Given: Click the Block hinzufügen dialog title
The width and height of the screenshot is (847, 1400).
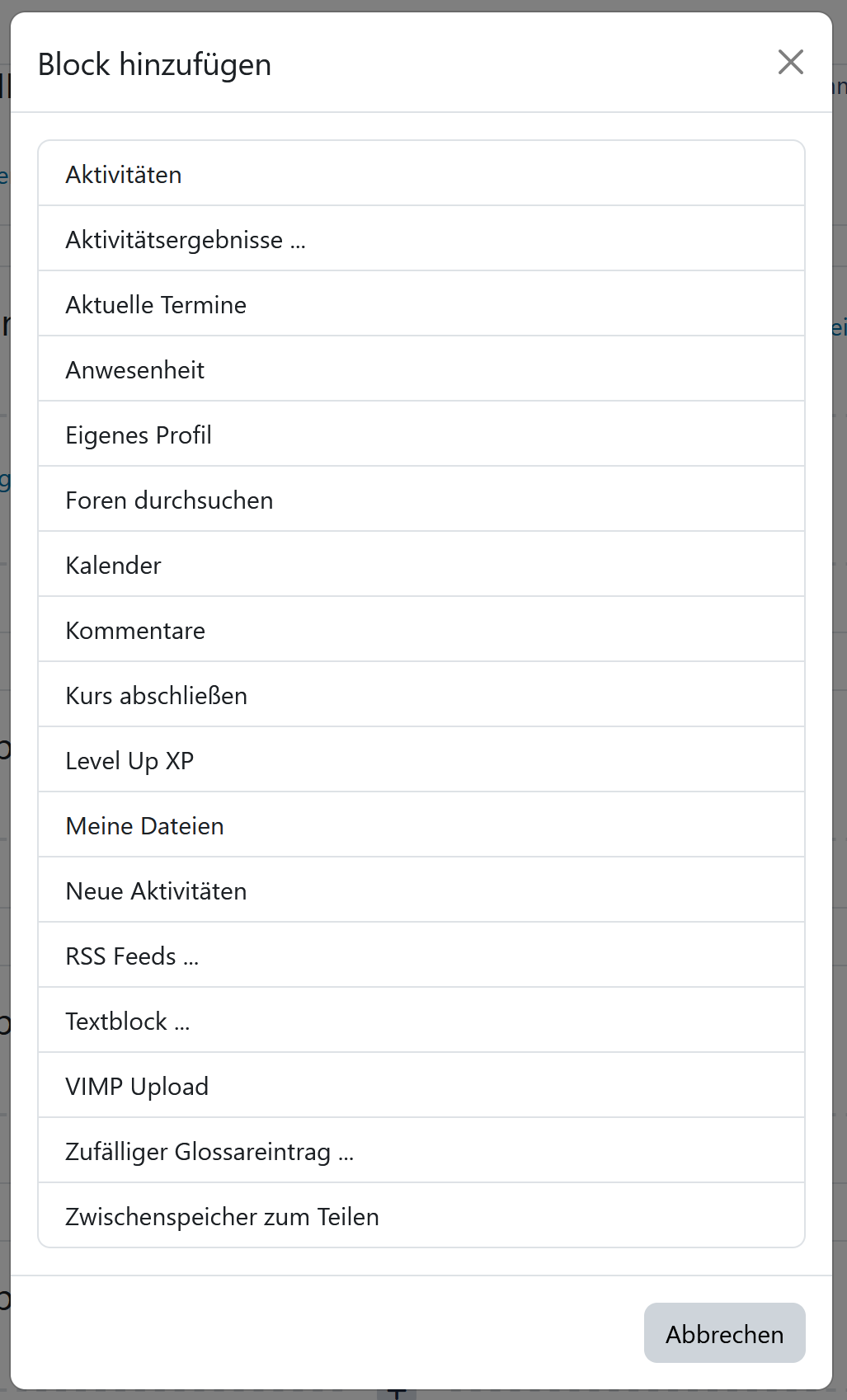Looking at the screenshot, I should 155,64.
